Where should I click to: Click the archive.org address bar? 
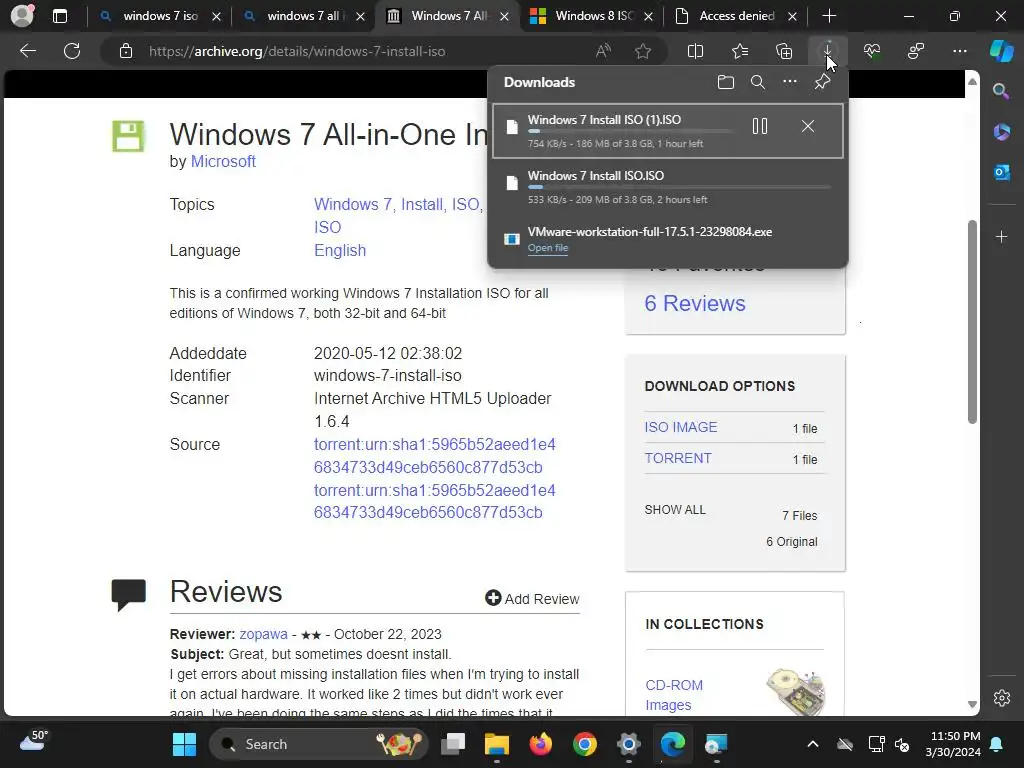point(297,51)
